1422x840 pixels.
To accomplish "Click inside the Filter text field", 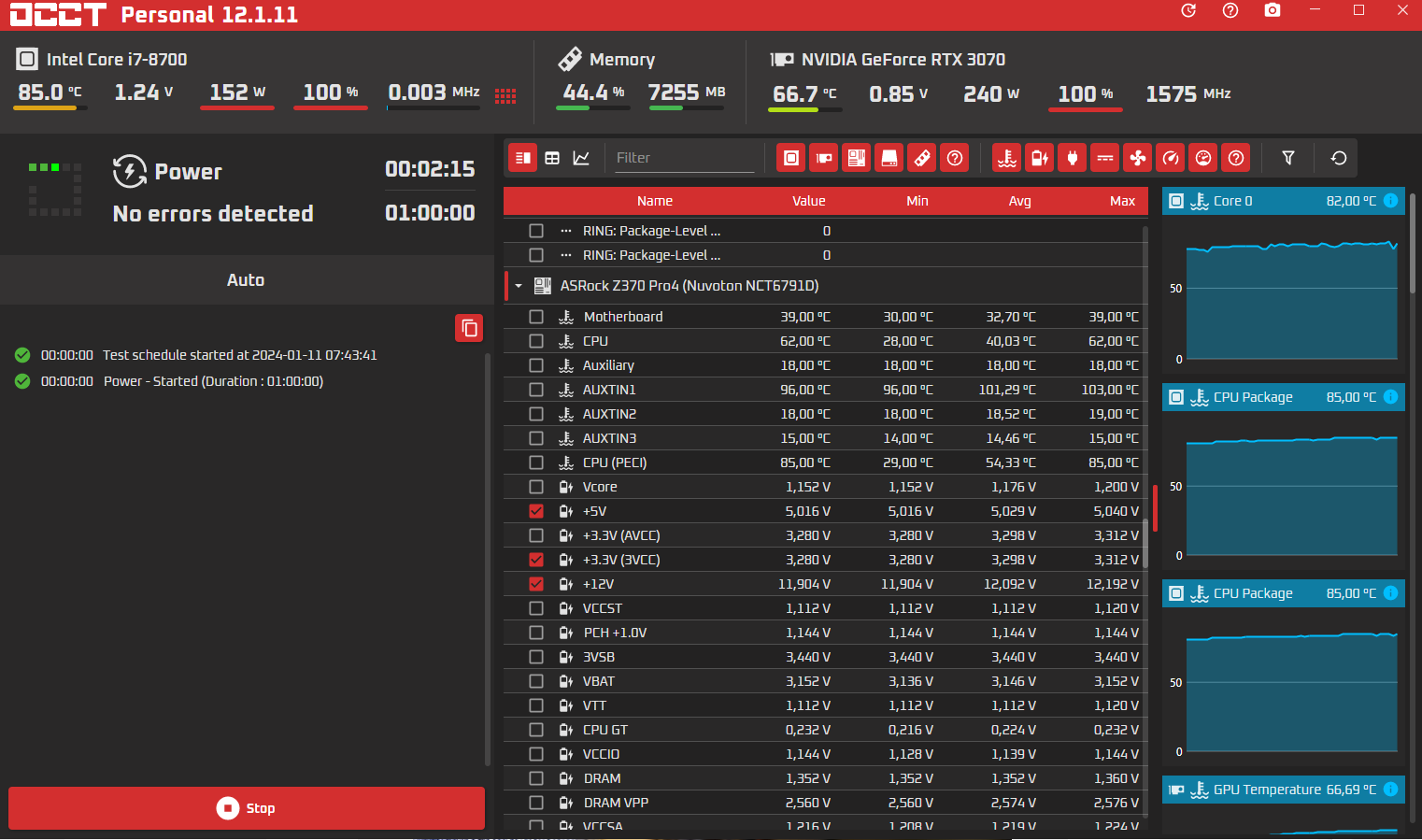I will (x=683, y=158).
